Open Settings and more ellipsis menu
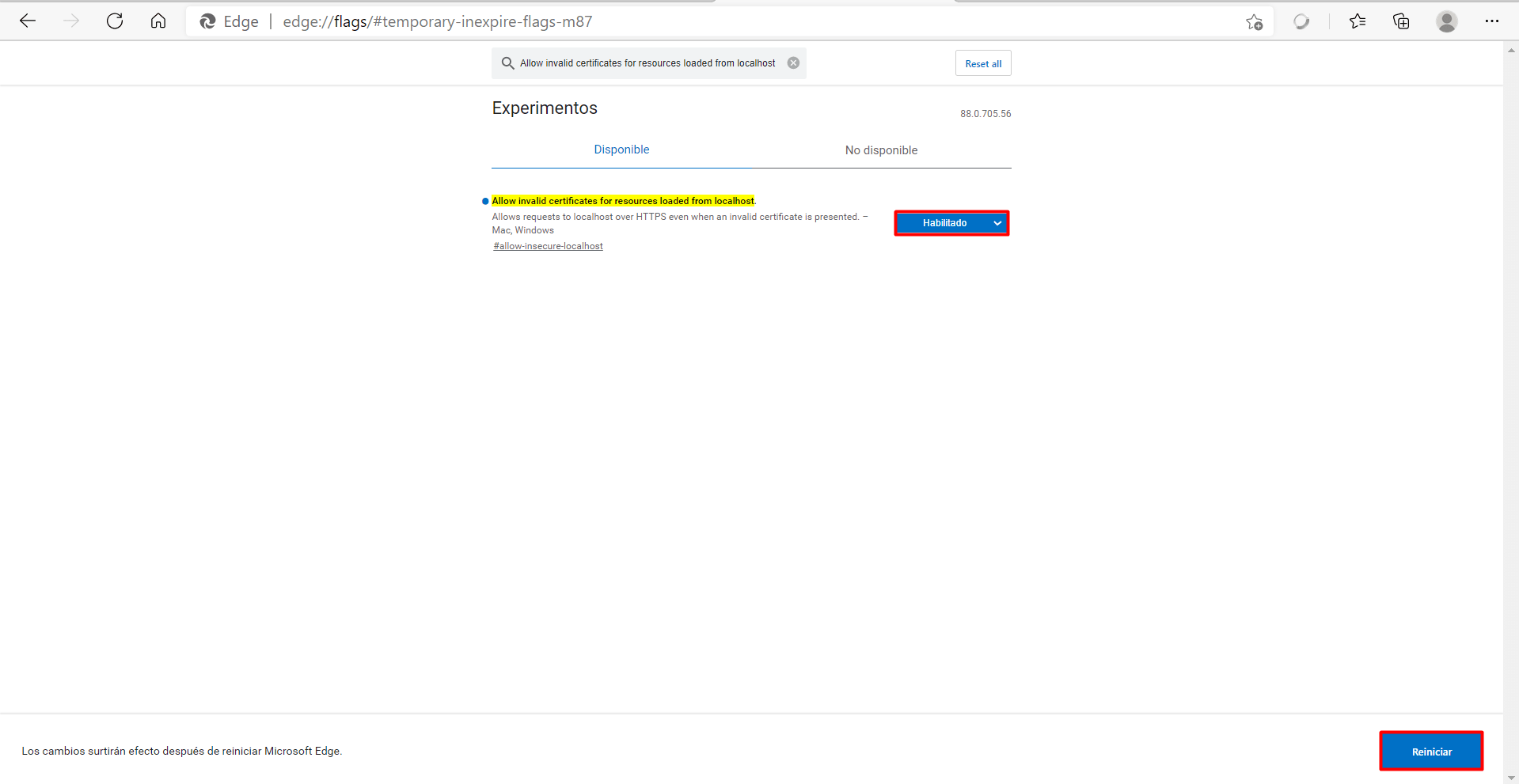 coord(1491,21)
